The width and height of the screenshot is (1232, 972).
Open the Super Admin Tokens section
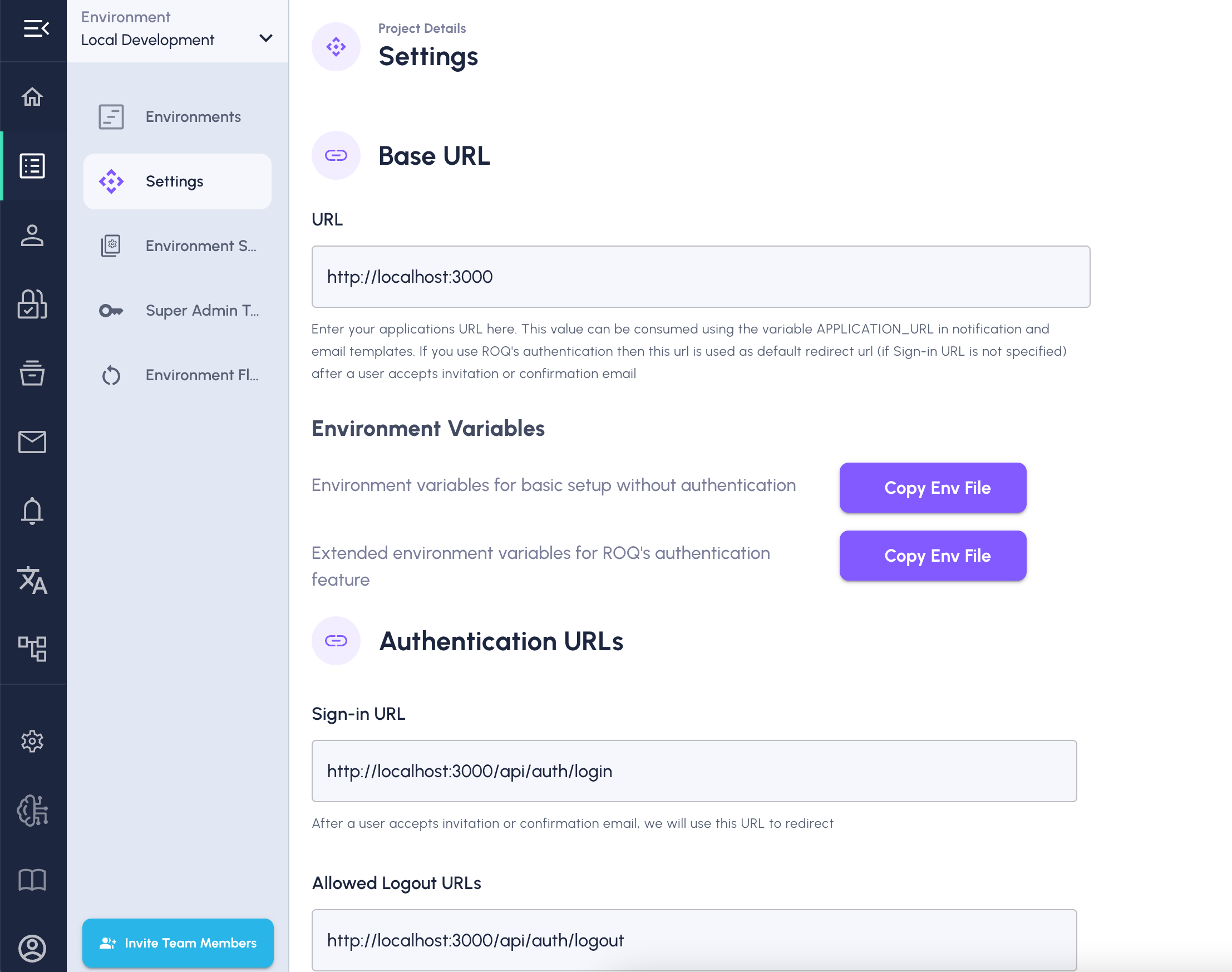pyautogui.click(x=178, y=311)
